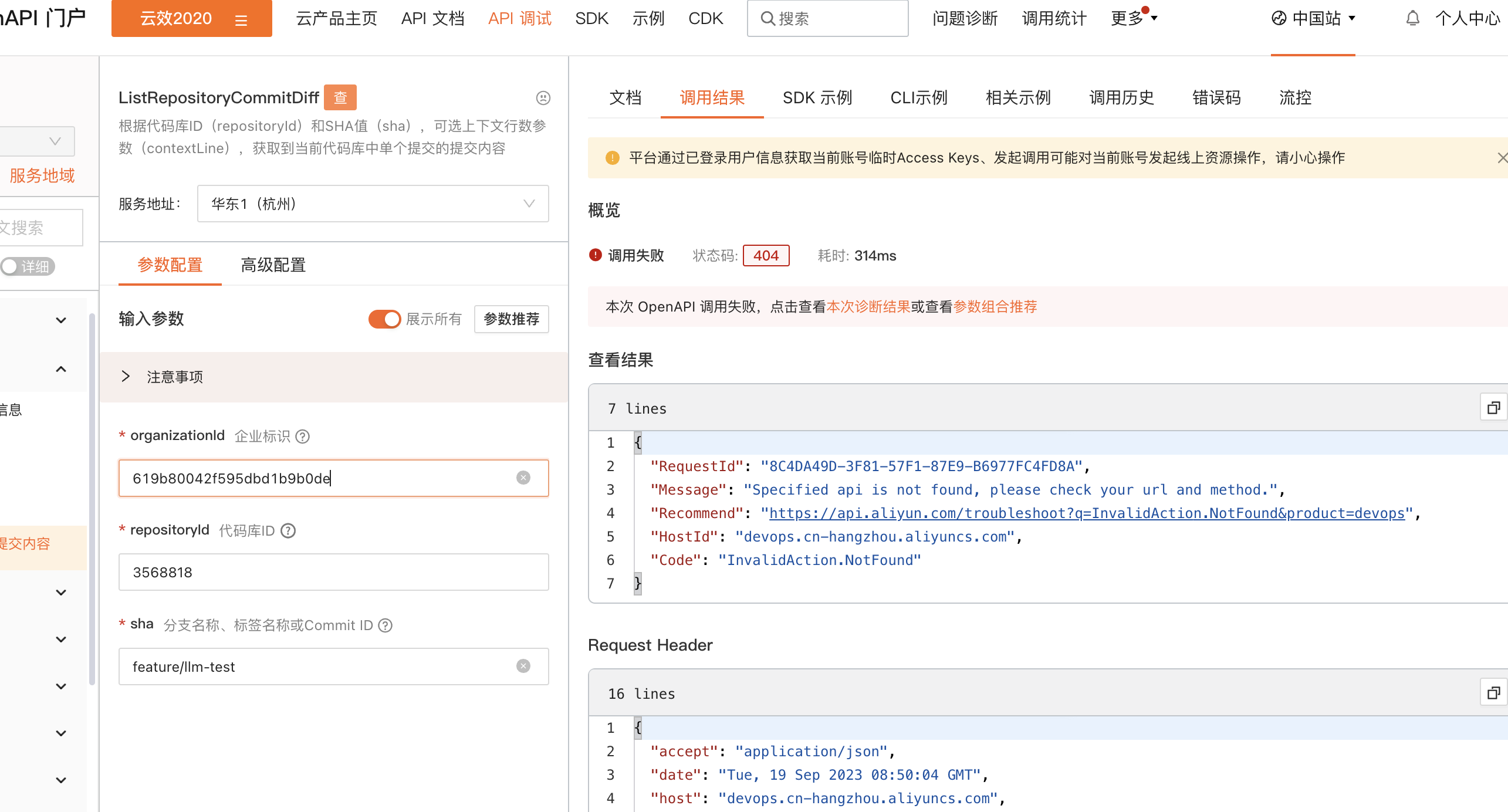
Task: Click the red 调用失败 error icon
Action: (x=596, y=255)
